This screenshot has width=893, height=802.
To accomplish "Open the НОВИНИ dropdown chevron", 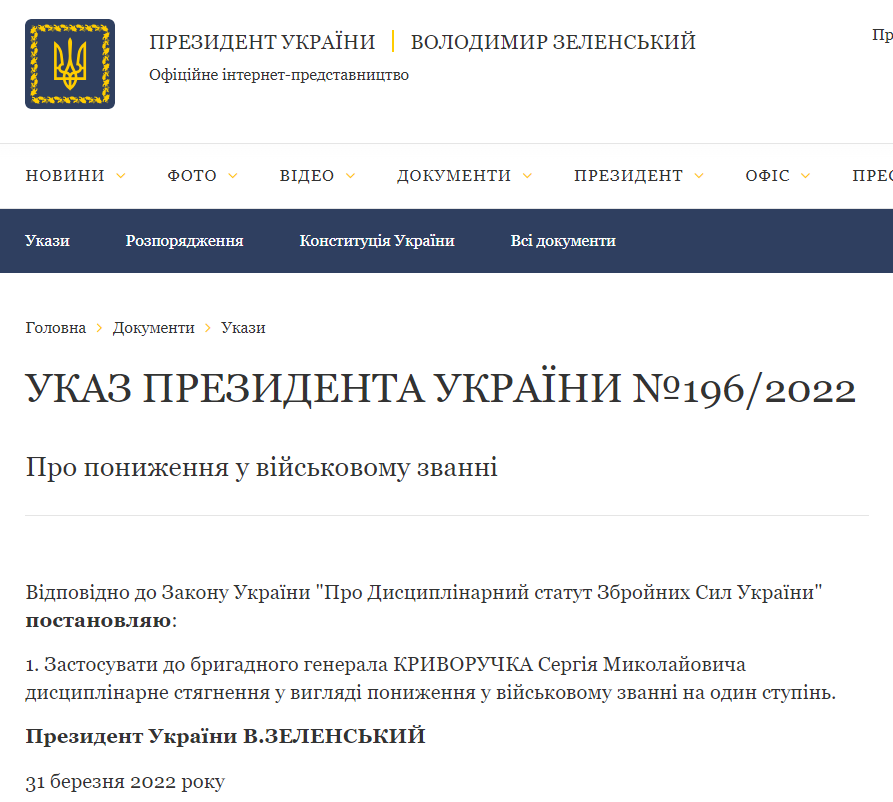I will [x=121, y=175].
